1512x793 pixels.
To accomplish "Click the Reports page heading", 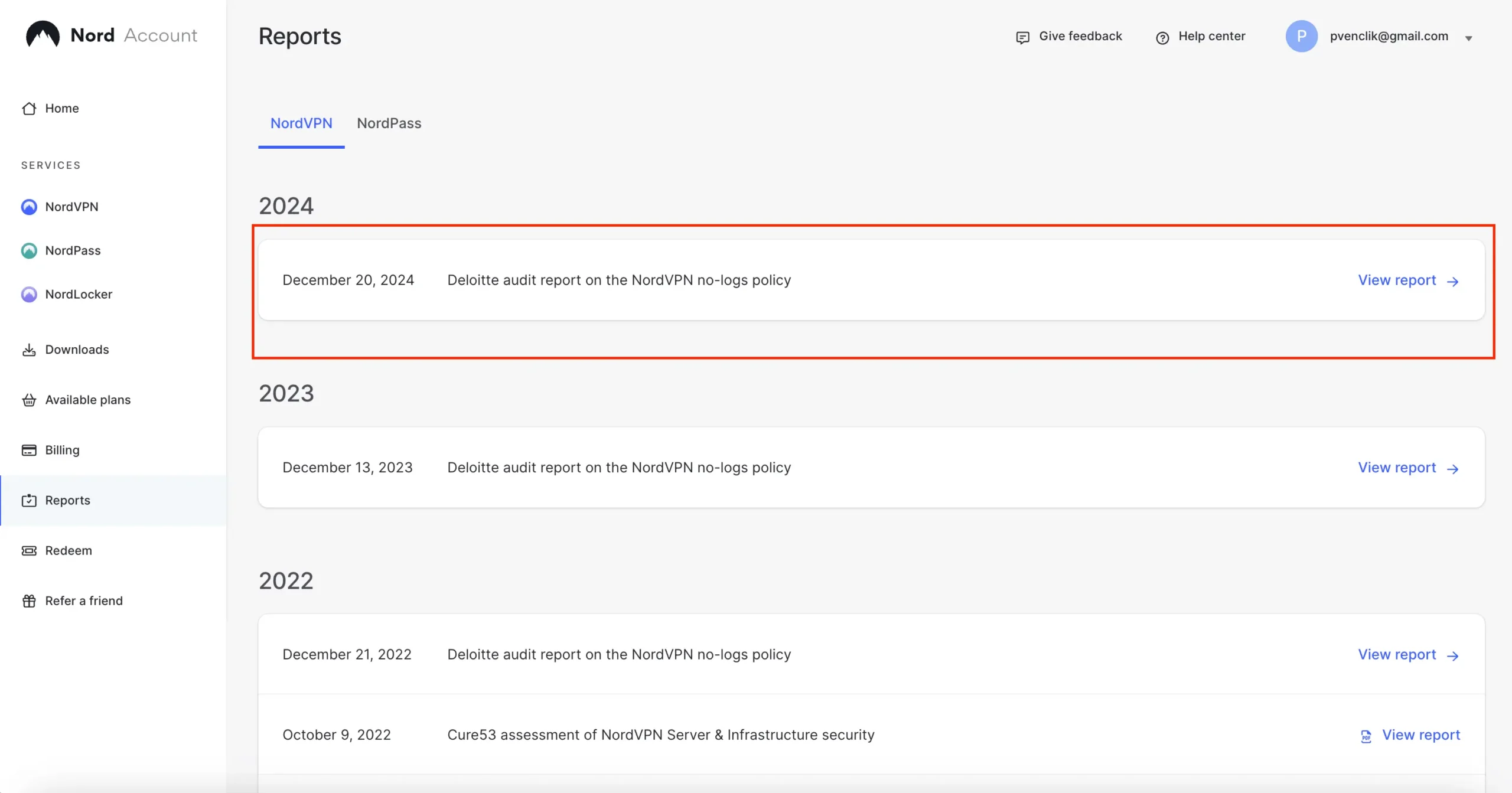I will [x=299, y=36].
